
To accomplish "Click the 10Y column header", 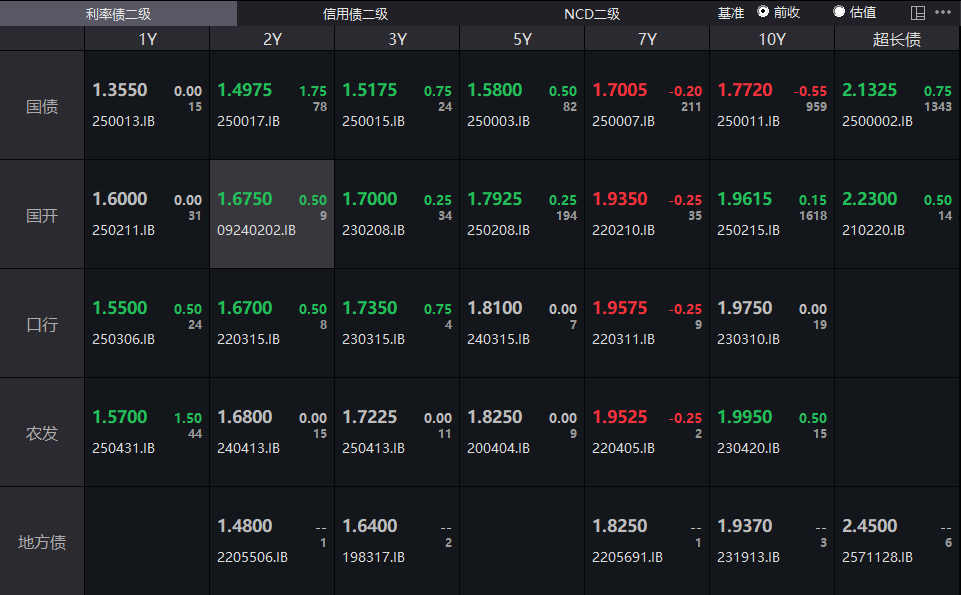I will pos(771,39).
